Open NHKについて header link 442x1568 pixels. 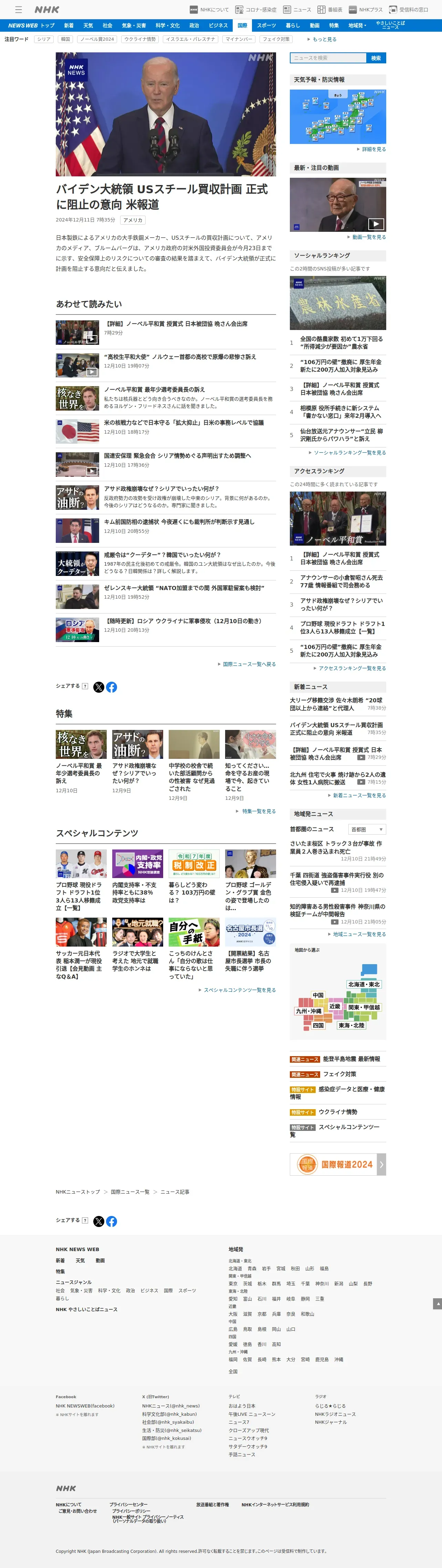[x=209, y=10]
